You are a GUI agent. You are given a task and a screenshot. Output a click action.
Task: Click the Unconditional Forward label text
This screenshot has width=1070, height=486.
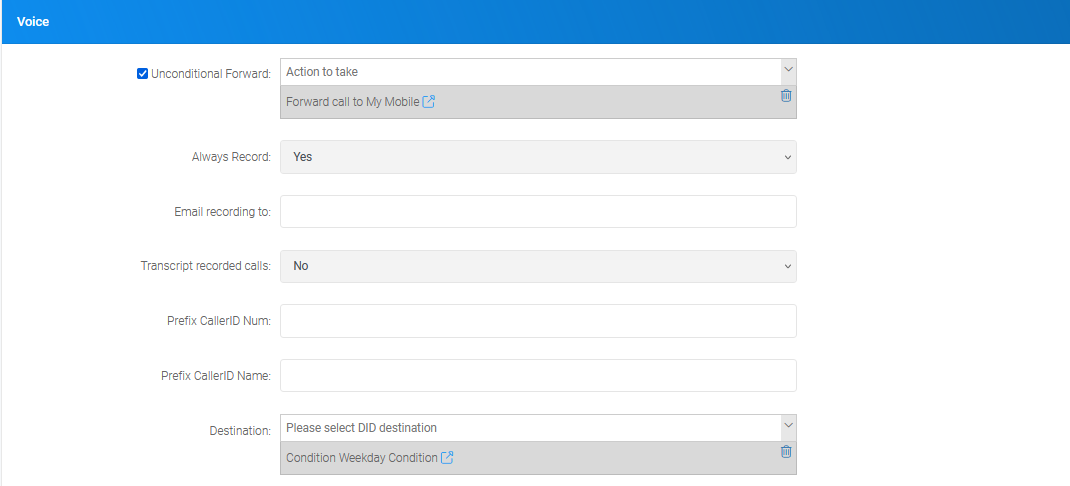[211, 74]
